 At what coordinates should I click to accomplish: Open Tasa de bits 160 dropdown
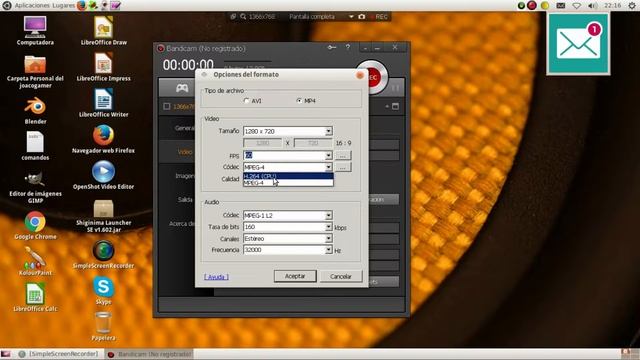point(288,227)
